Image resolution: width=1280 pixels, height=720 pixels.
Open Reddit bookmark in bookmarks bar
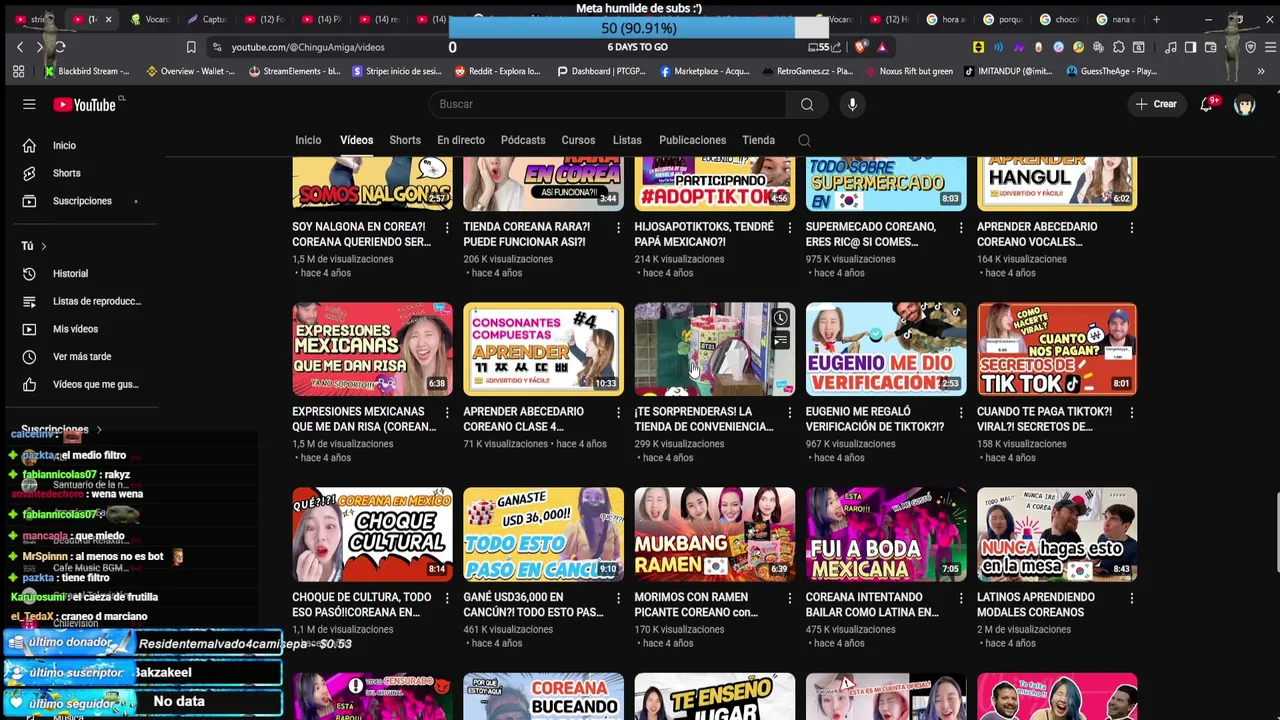pos(498,71)
